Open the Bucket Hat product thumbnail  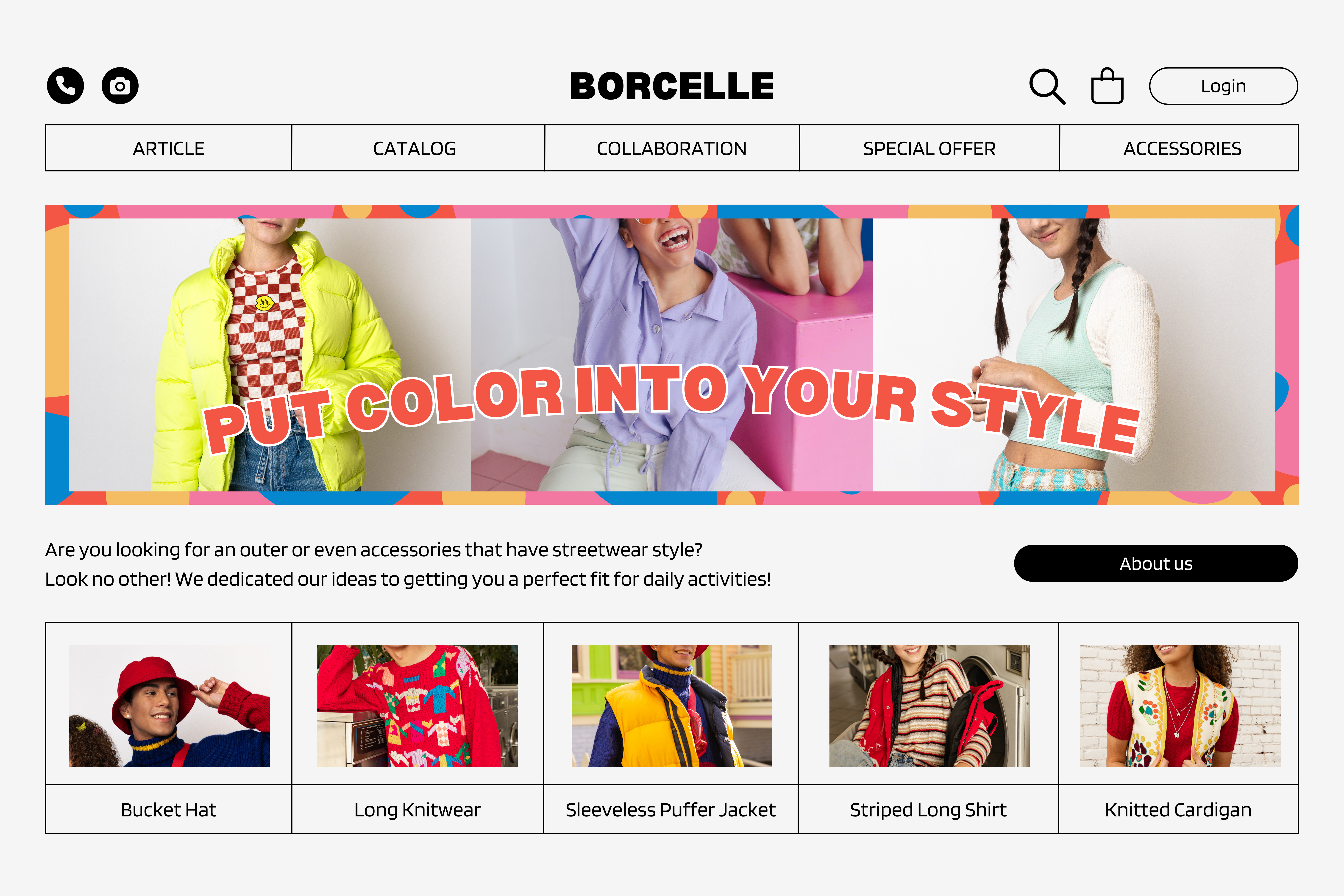click(169, 706)
